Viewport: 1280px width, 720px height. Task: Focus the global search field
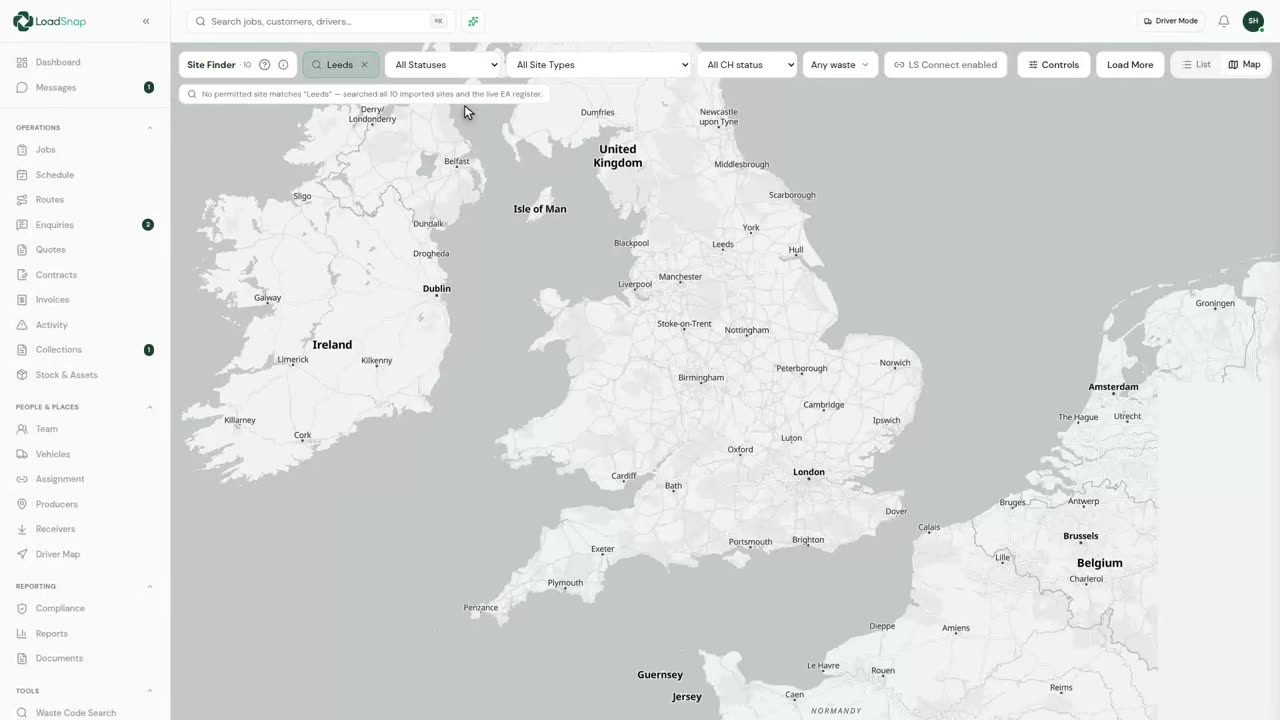tap(320, 21)
